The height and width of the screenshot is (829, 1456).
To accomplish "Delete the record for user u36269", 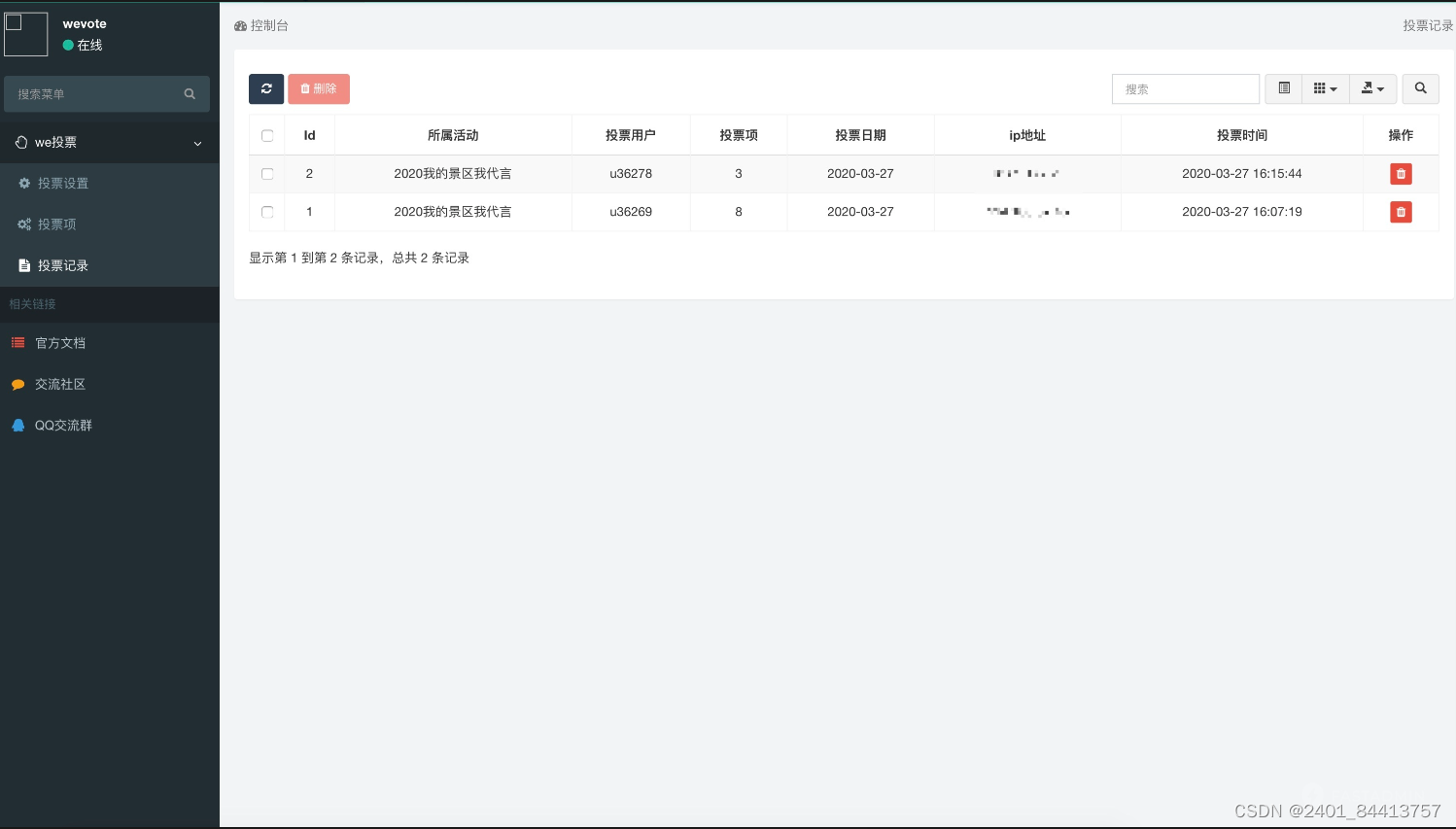I will coord(1401,212).
